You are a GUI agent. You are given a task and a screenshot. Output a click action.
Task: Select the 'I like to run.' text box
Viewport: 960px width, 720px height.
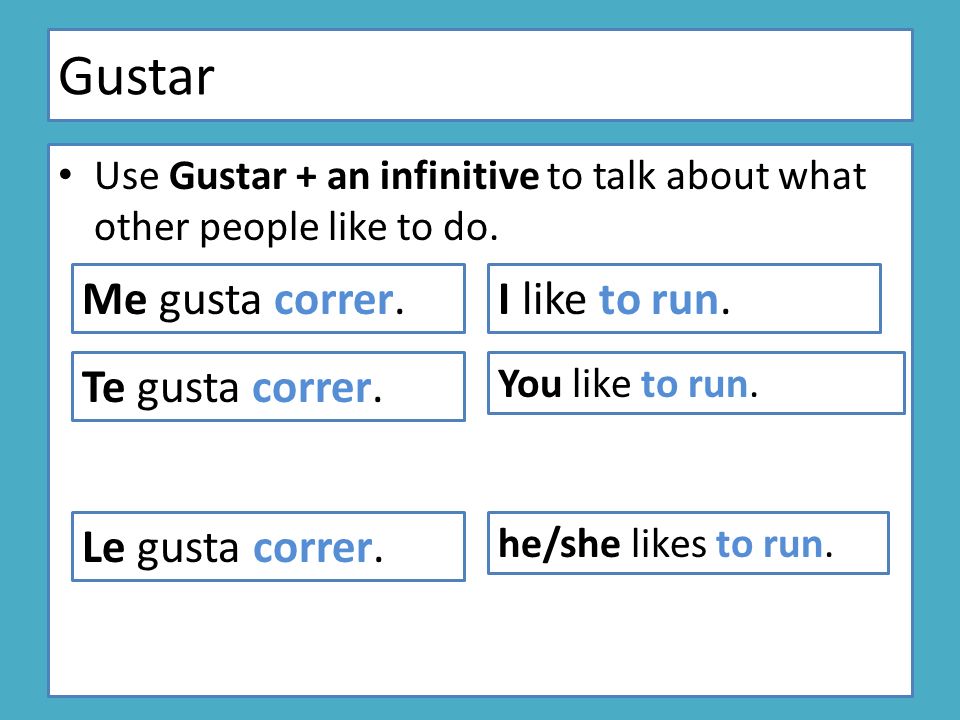pos(684,299)
